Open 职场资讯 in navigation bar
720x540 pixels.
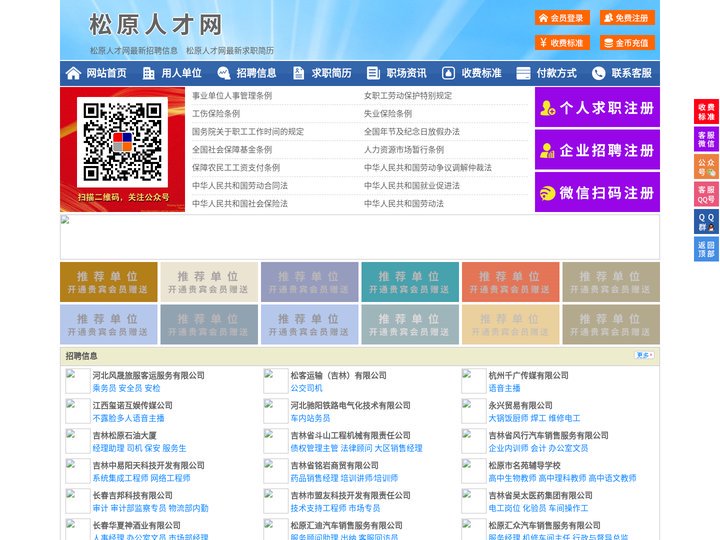pyautogui.click(x=406, y=73)
